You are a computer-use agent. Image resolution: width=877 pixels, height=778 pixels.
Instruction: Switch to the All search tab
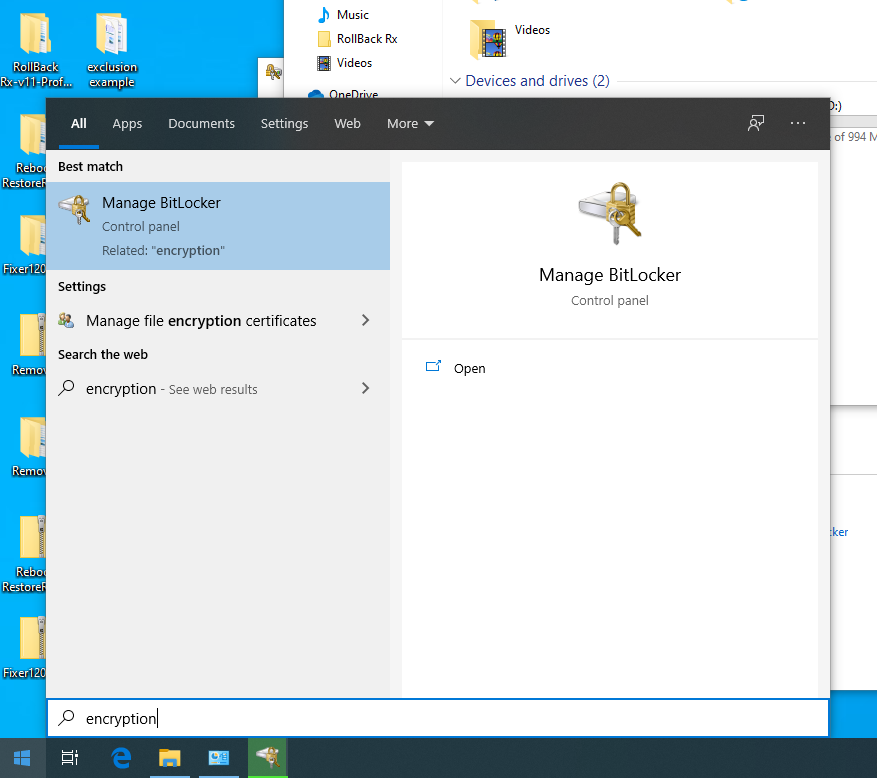coord(79,124)
